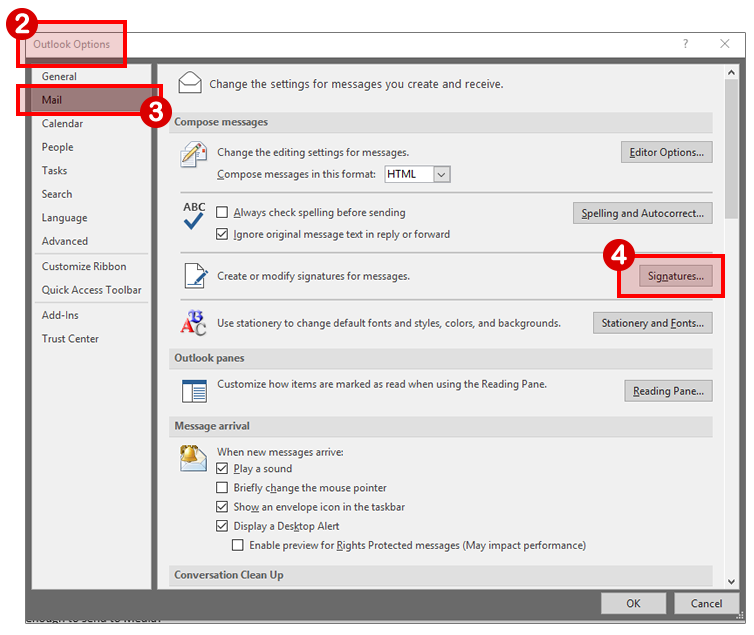Click the Message arrival section header
754x635 pixels.
440,426
